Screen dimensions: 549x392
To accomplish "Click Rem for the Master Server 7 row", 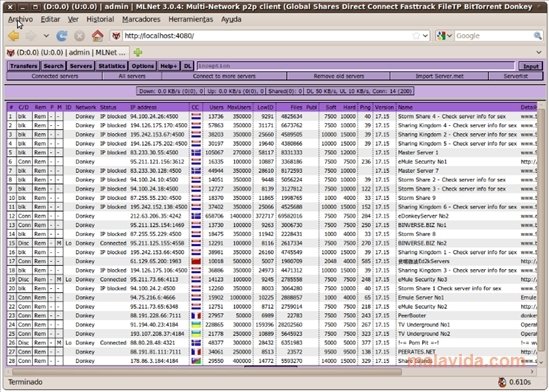I will pos(40,171).
